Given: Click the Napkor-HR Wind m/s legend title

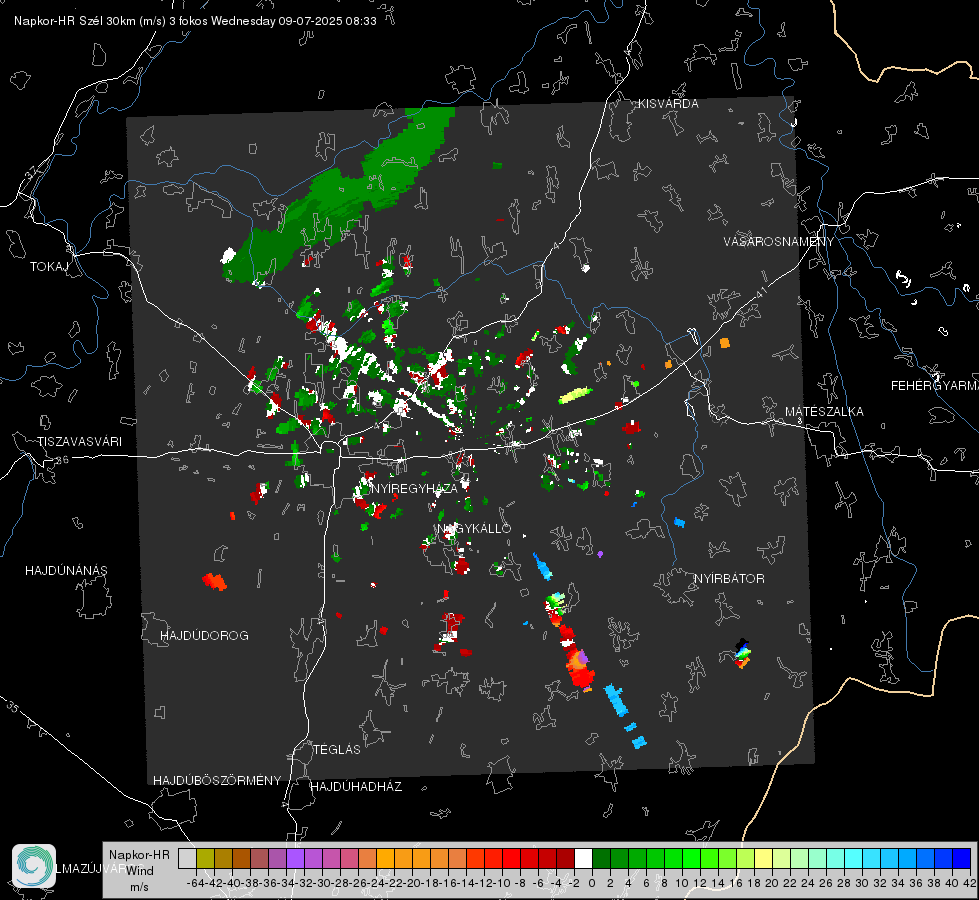Looking at the screenshot, I should point(139,871).
